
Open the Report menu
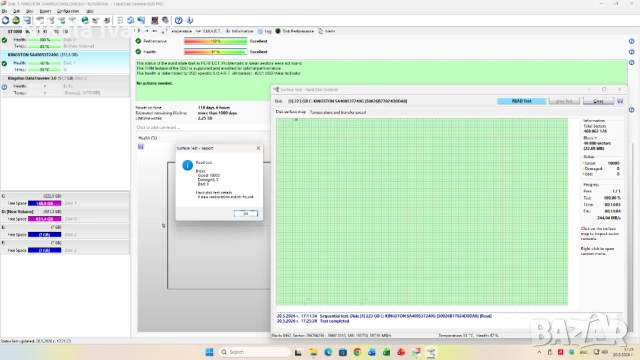45,11
